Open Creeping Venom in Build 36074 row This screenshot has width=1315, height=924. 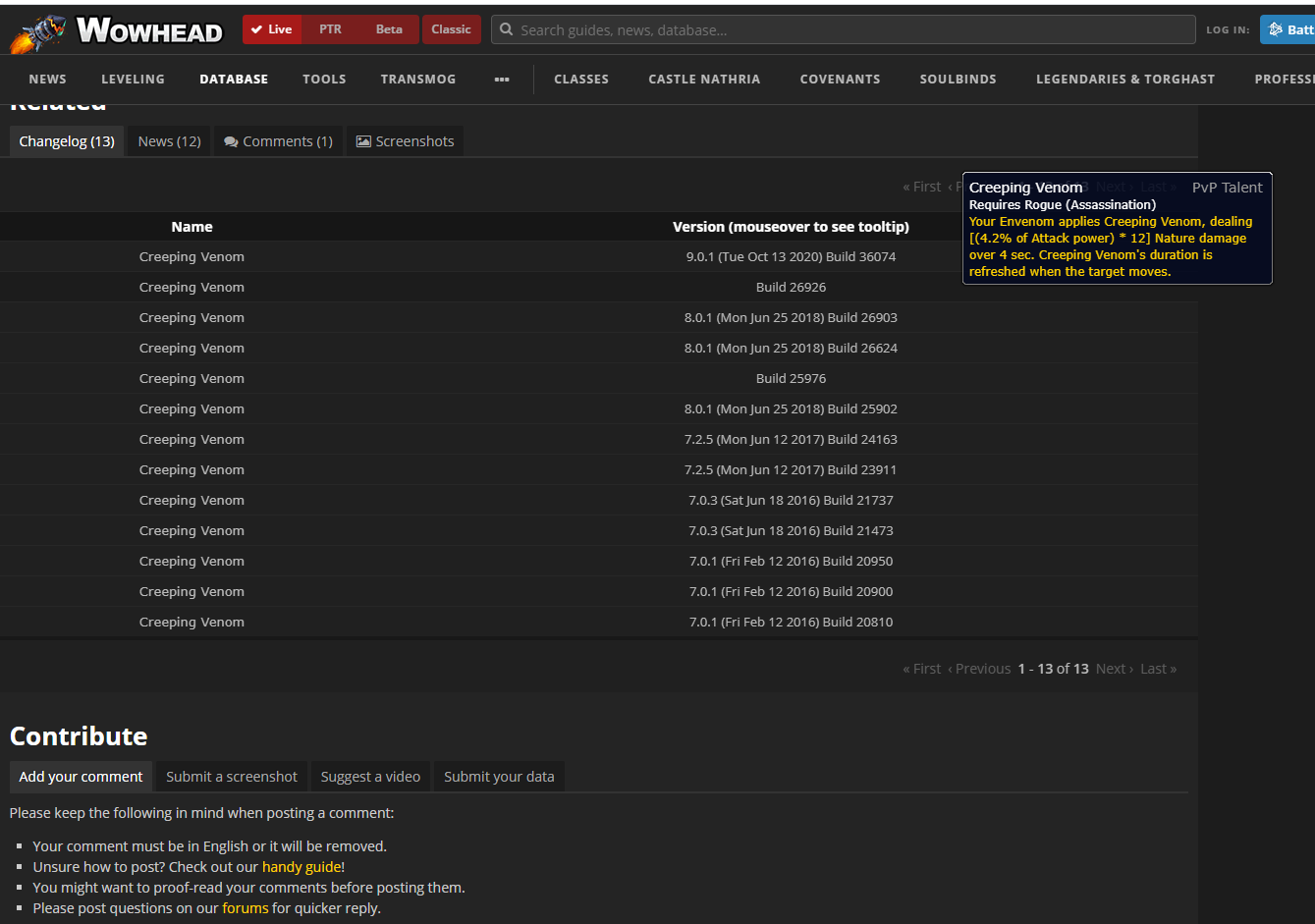192,257
